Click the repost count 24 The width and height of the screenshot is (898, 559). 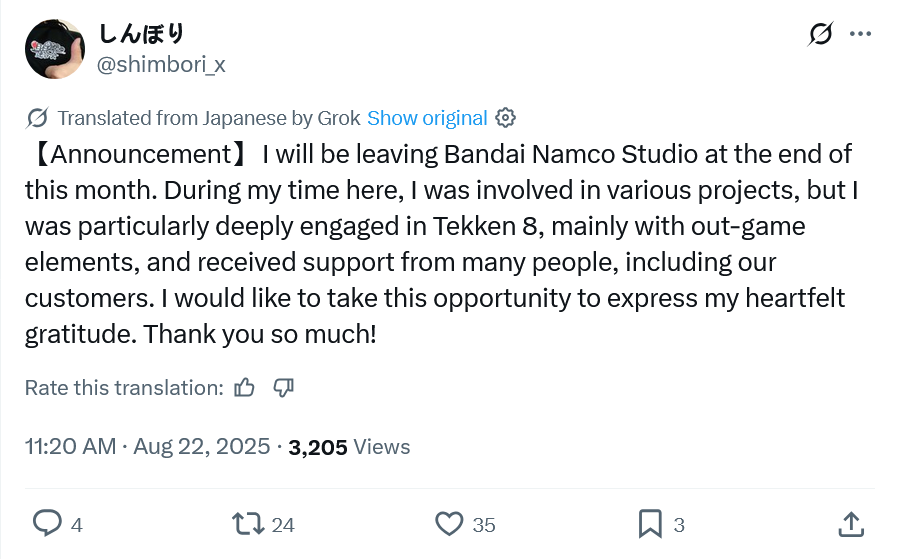tap(283, 524)
